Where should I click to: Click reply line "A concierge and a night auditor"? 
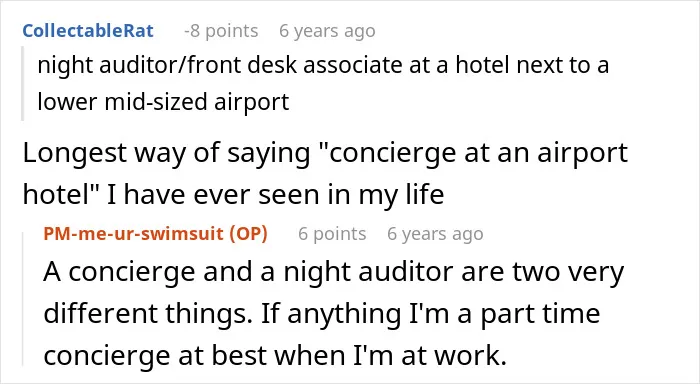333,272
